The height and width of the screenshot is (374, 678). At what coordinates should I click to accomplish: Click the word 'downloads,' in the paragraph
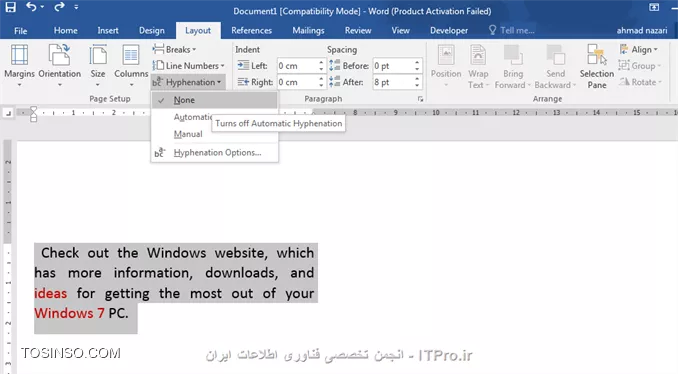[x=242, y=273]
